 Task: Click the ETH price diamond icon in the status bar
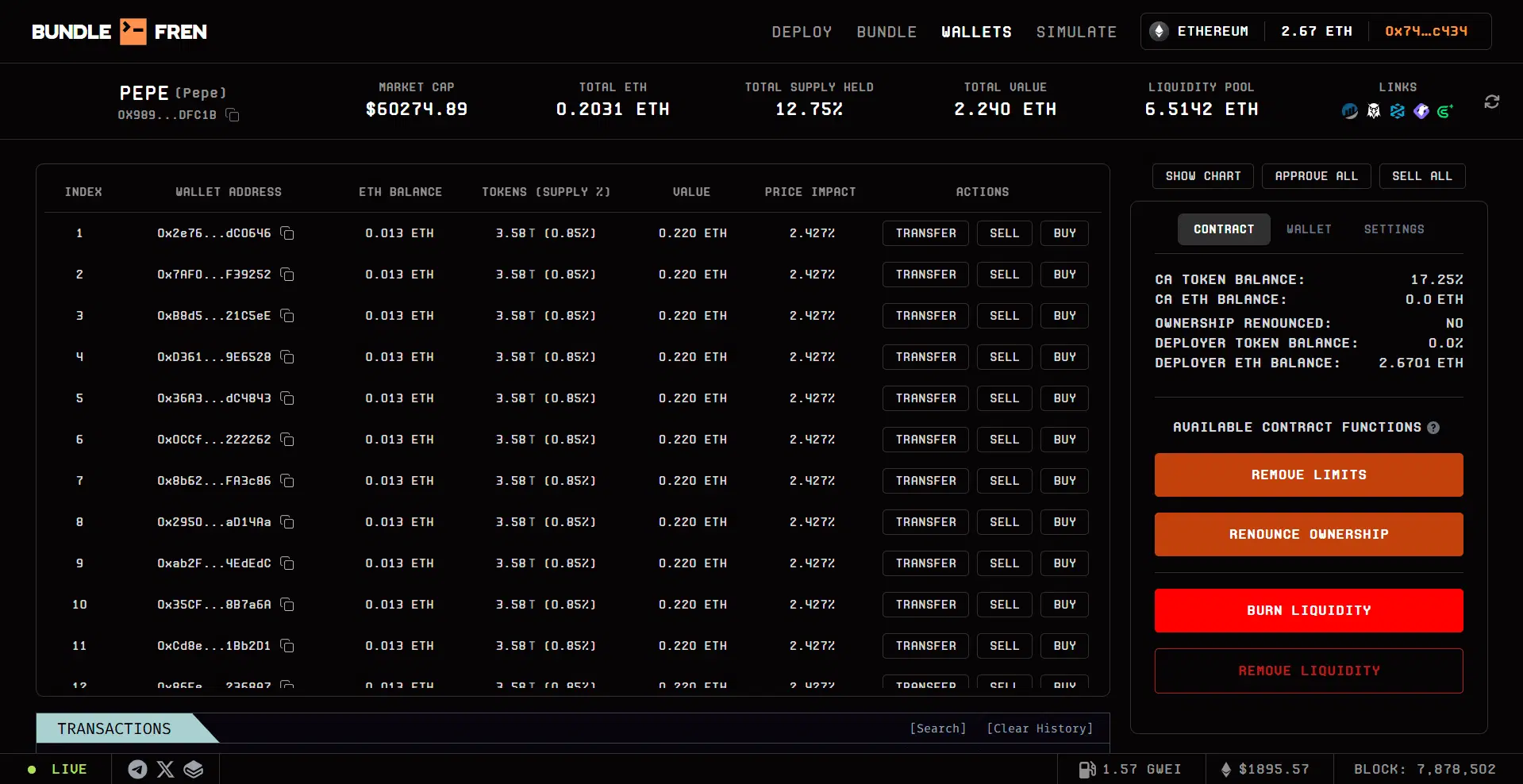pos(1226,769)
